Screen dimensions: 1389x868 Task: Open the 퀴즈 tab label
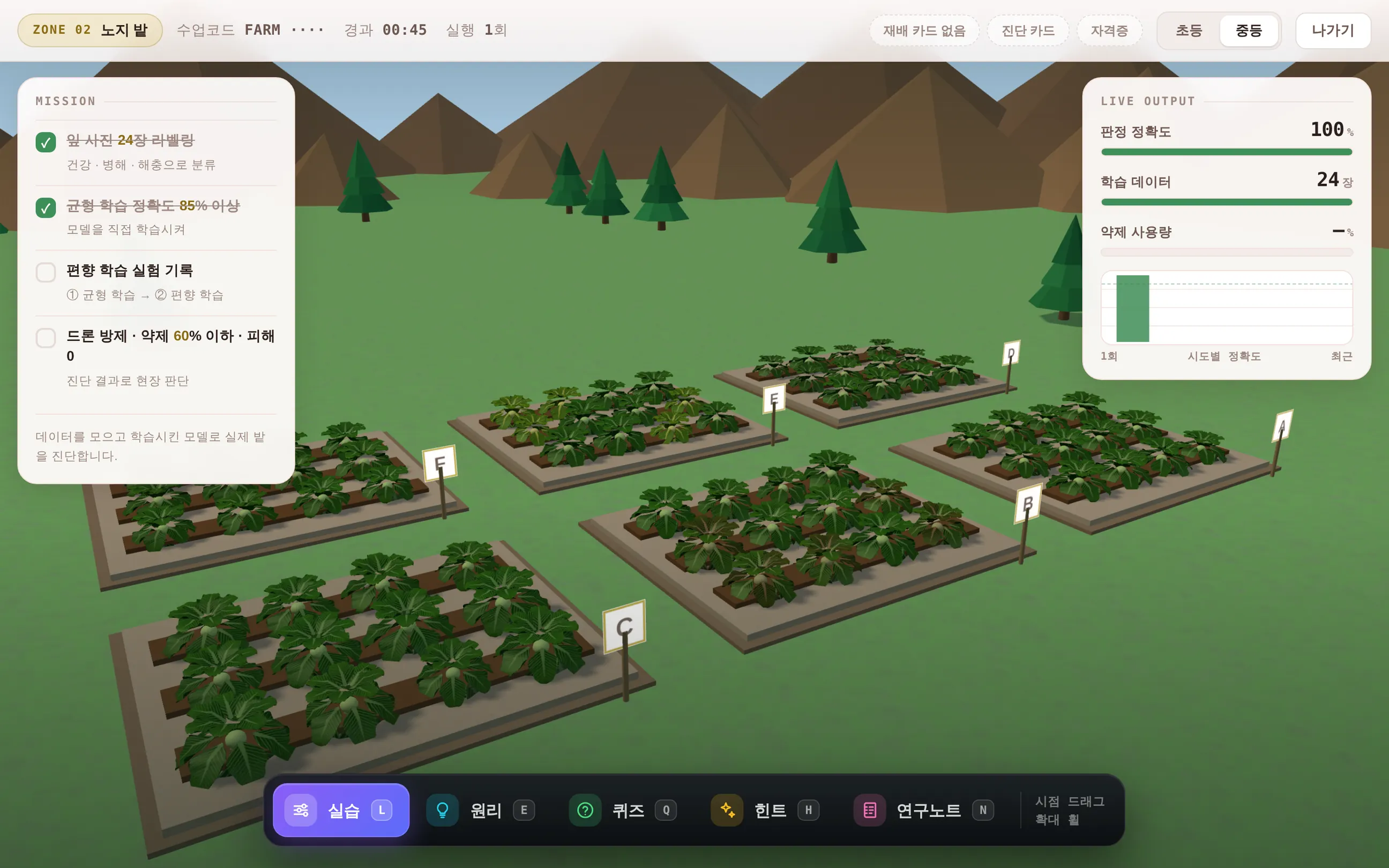pos(628,811)
